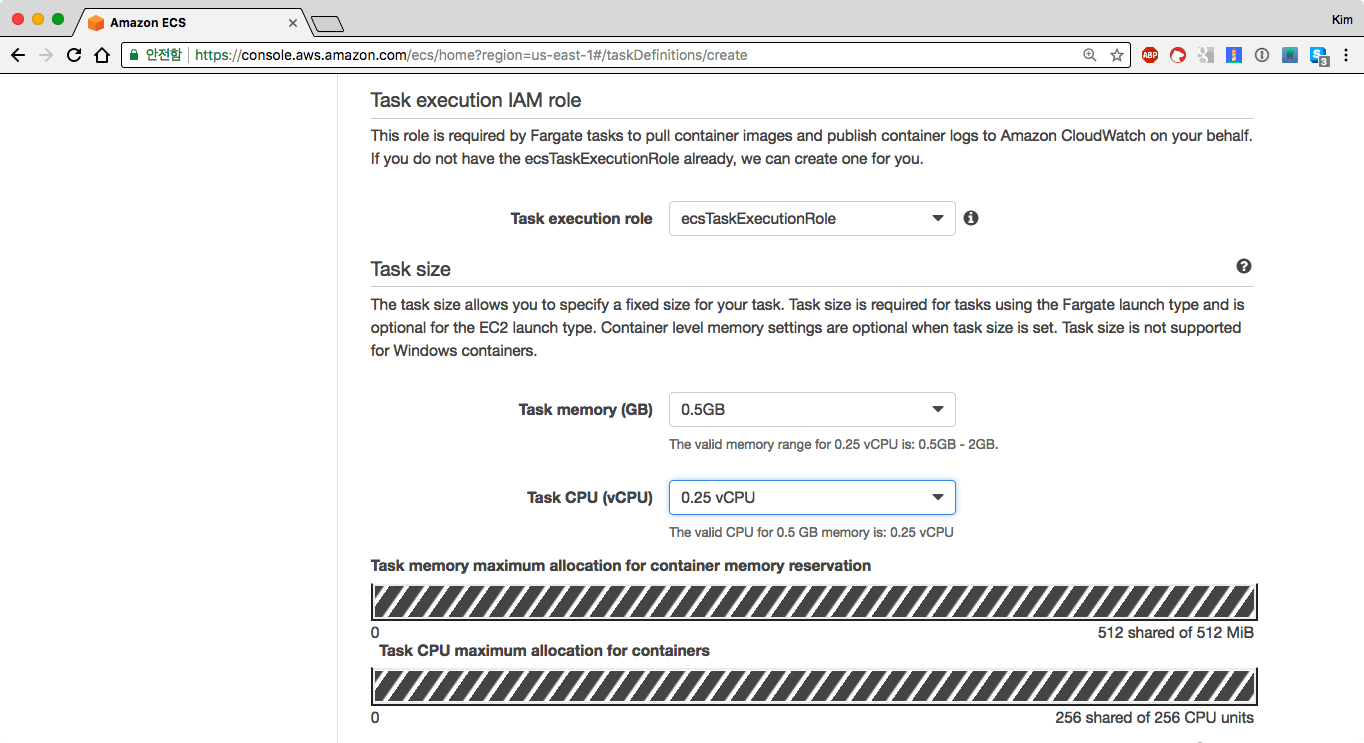Open the Task CPU (vCPU) dropdown
1364x743 pixels.
(x=811, y=497)
